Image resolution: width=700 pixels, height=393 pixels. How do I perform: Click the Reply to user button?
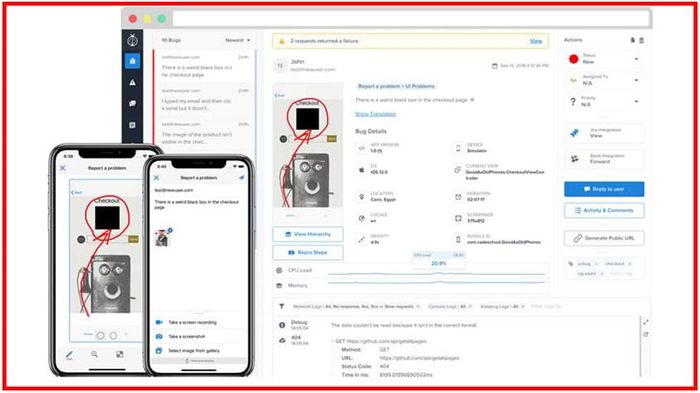click(604, 189)
